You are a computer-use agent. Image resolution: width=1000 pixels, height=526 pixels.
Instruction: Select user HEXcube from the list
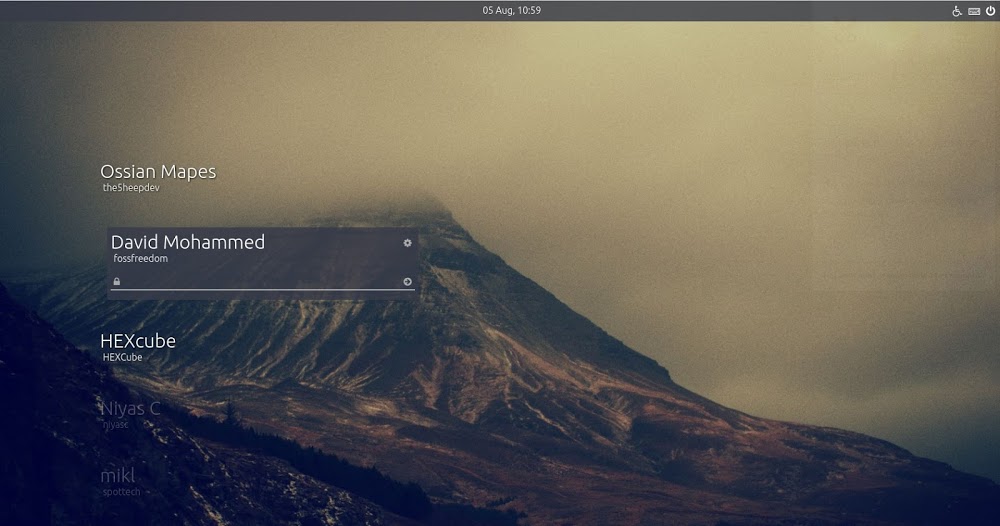point(138,341)
